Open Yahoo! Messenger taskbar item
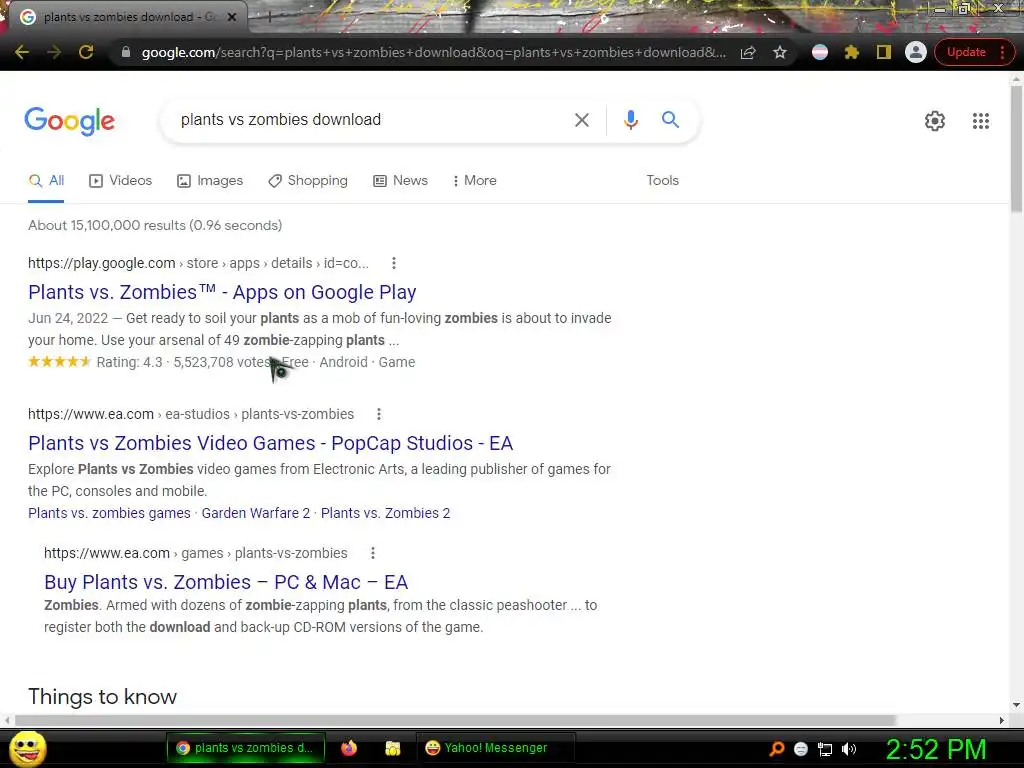 point(495,748)
